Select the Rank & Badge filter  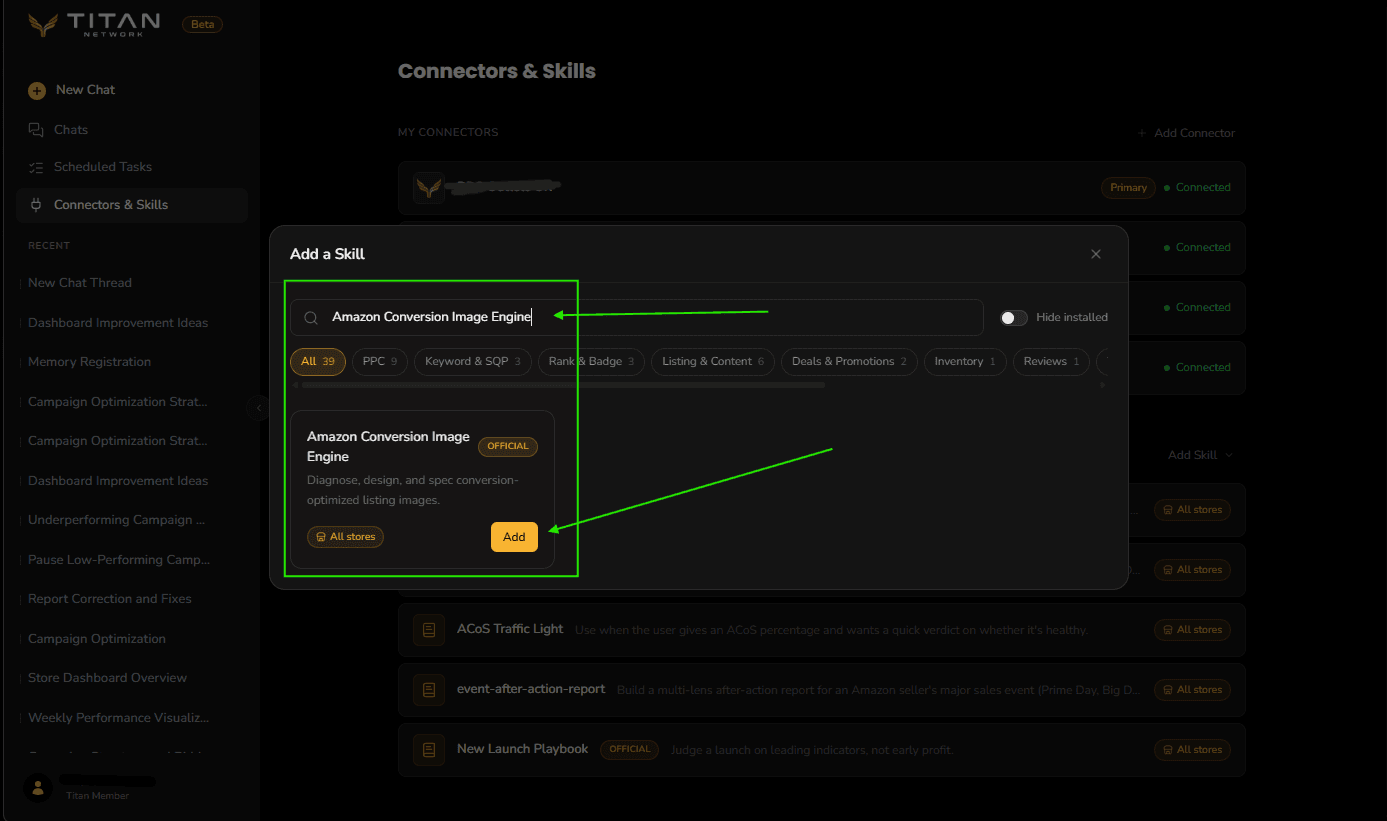coord(591,361)
